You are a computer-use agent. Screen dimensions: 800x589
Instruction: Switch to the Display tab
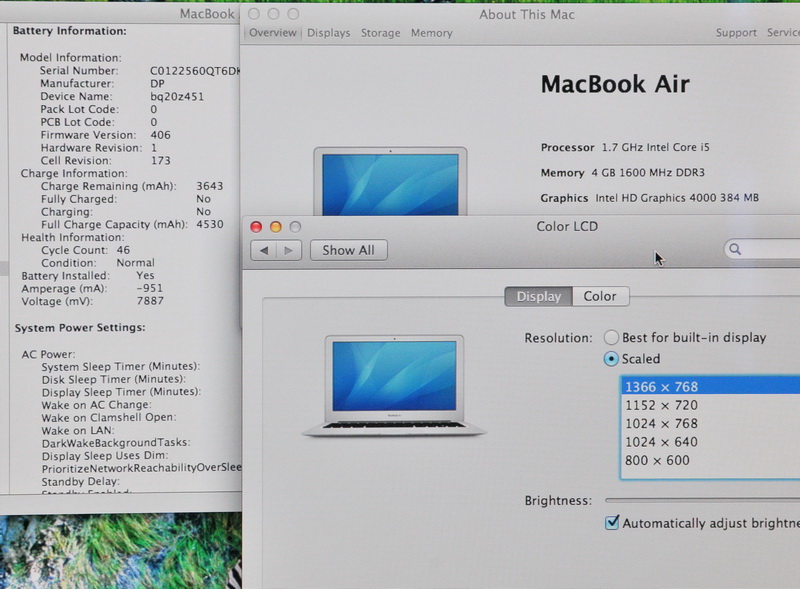[538, 297]
